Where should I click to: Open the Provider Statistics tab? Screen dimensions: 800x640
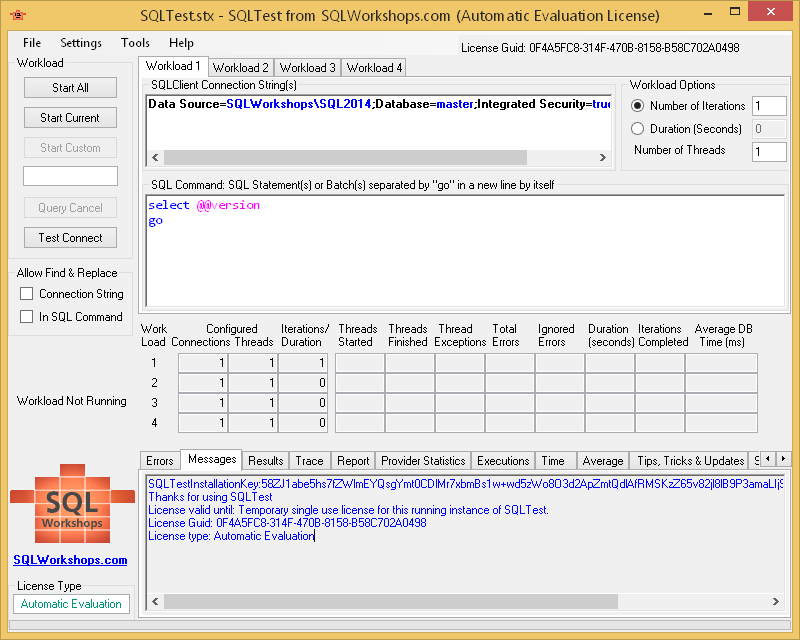(x=423, y=461)
